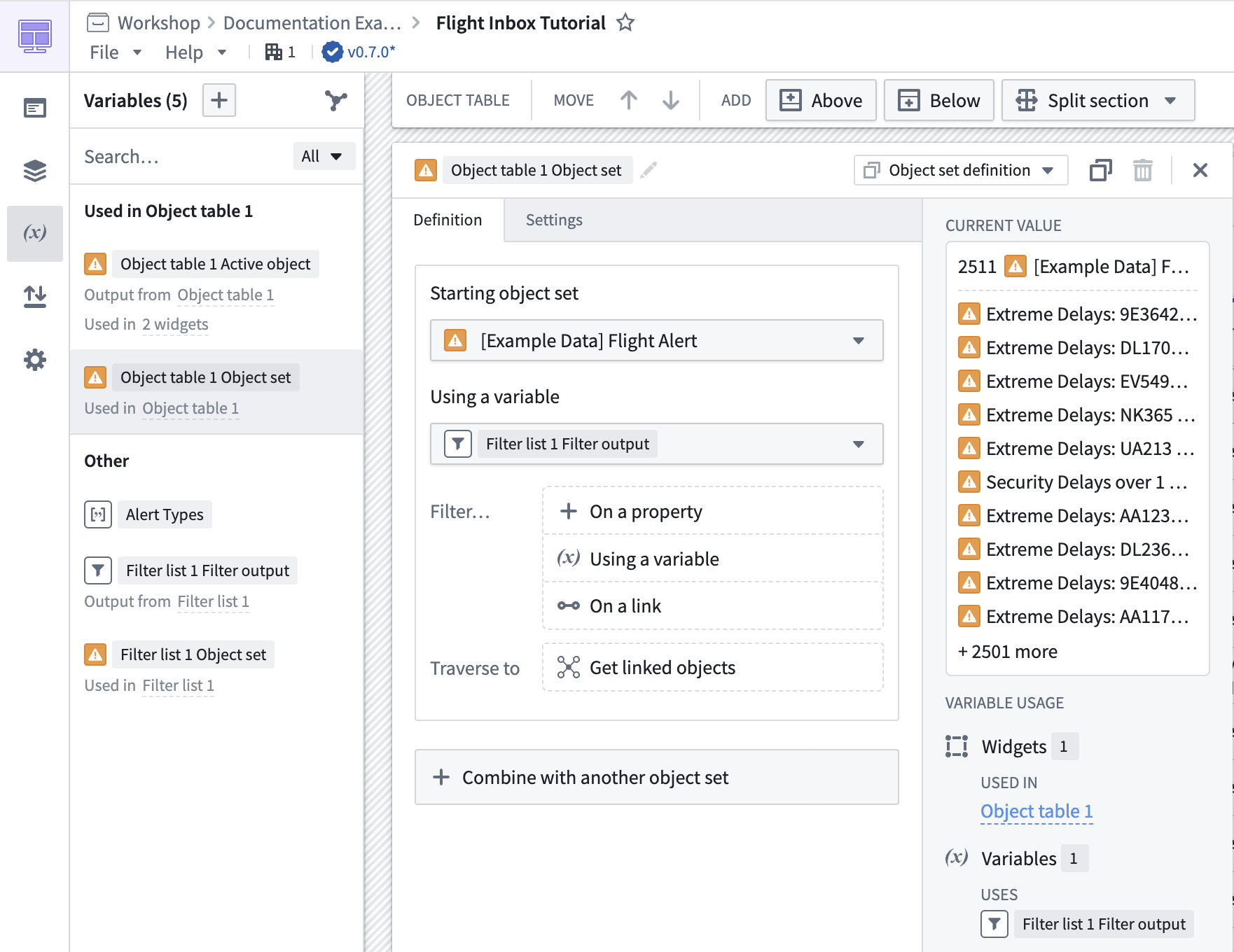The height and width of the screenshot is (952, 1234).
Task: Add a section Below
Action: pos(938,100)
